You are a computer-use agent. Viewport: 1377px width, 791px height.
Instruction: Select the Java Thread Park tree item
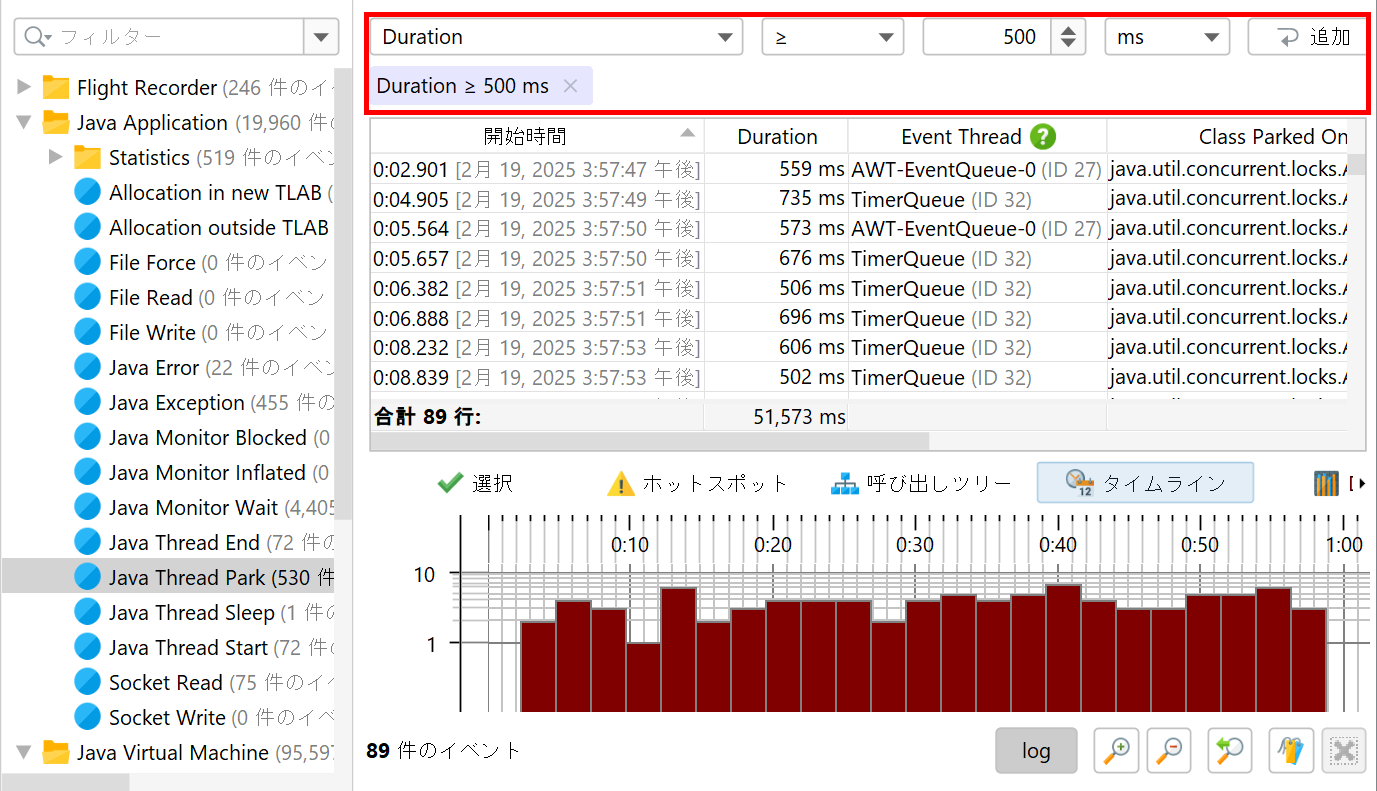[x=168, y=578]
